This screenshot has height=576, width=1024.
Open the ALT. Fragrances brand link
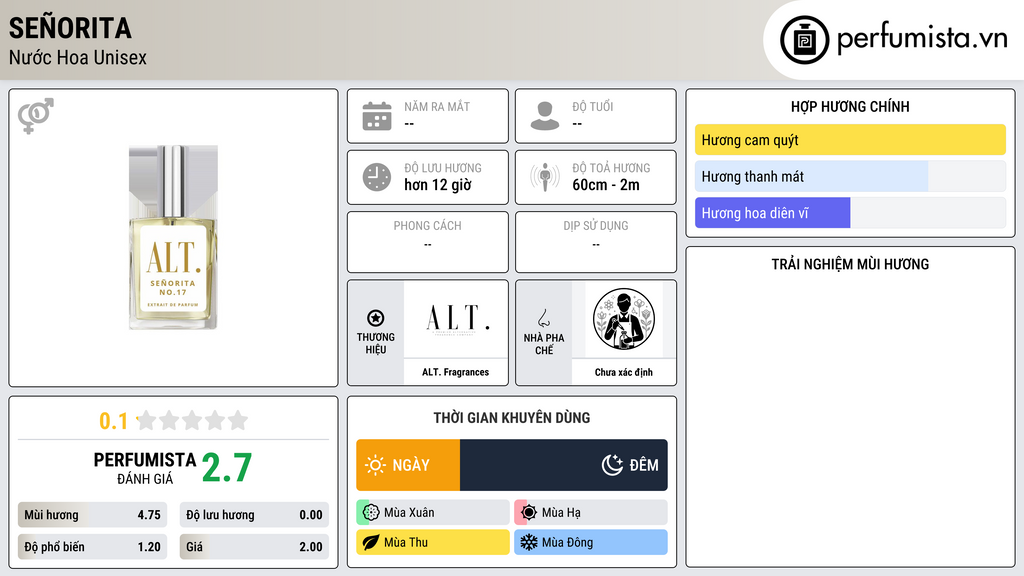[455, 372]
